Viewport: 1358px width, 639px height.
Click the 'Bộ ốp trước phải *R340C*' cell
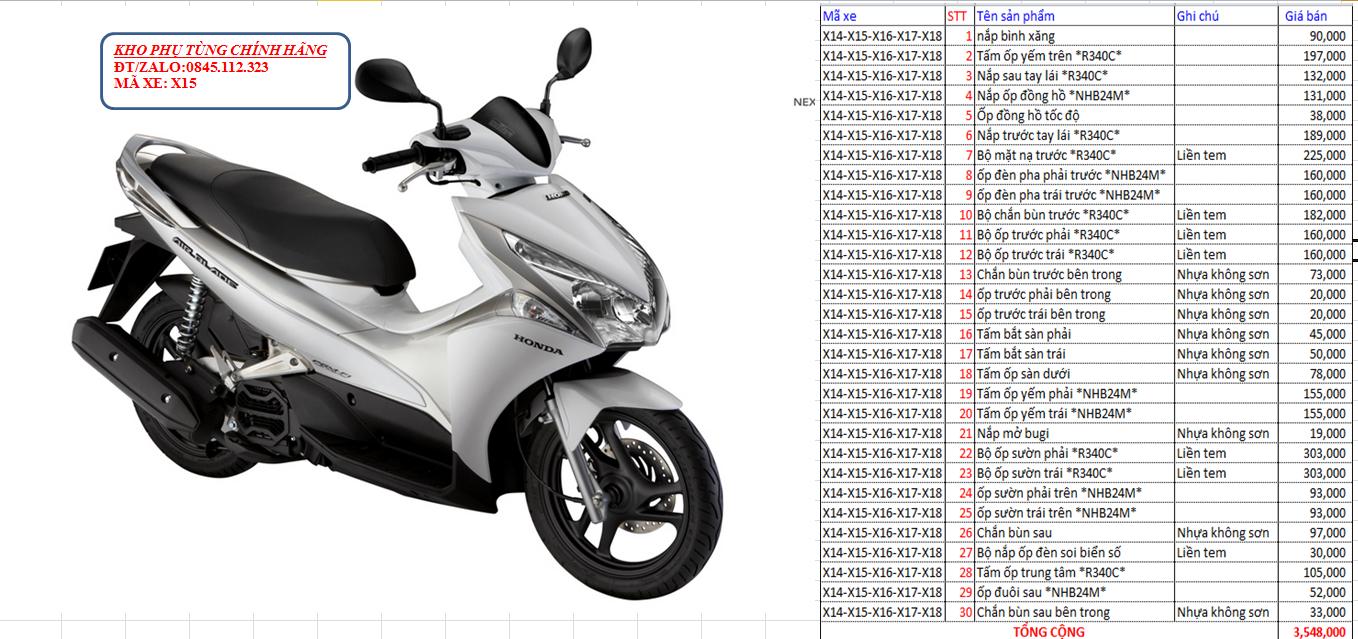1074,235
